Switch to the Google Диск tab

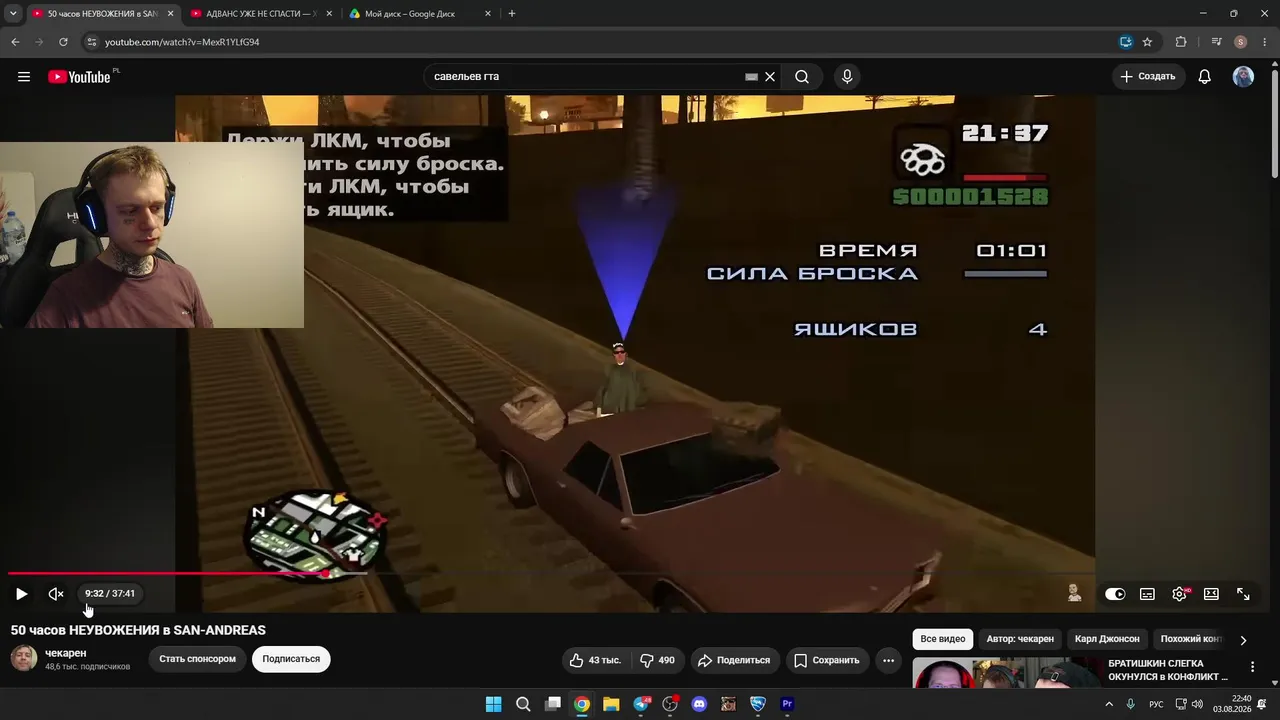point(421,14)
